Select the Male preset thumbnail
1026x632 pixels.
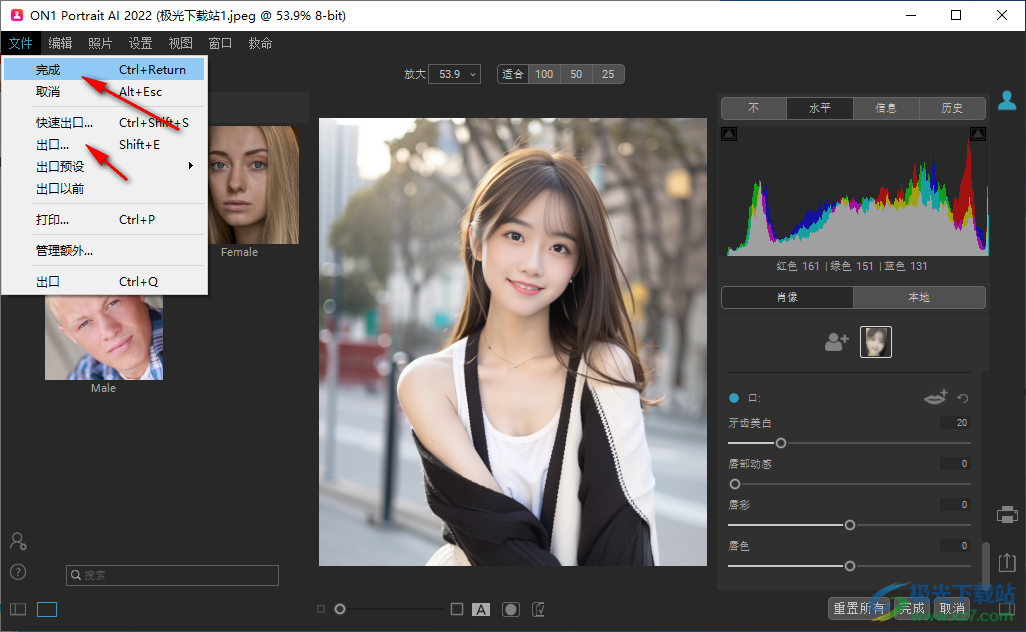[x=103, y=338]
